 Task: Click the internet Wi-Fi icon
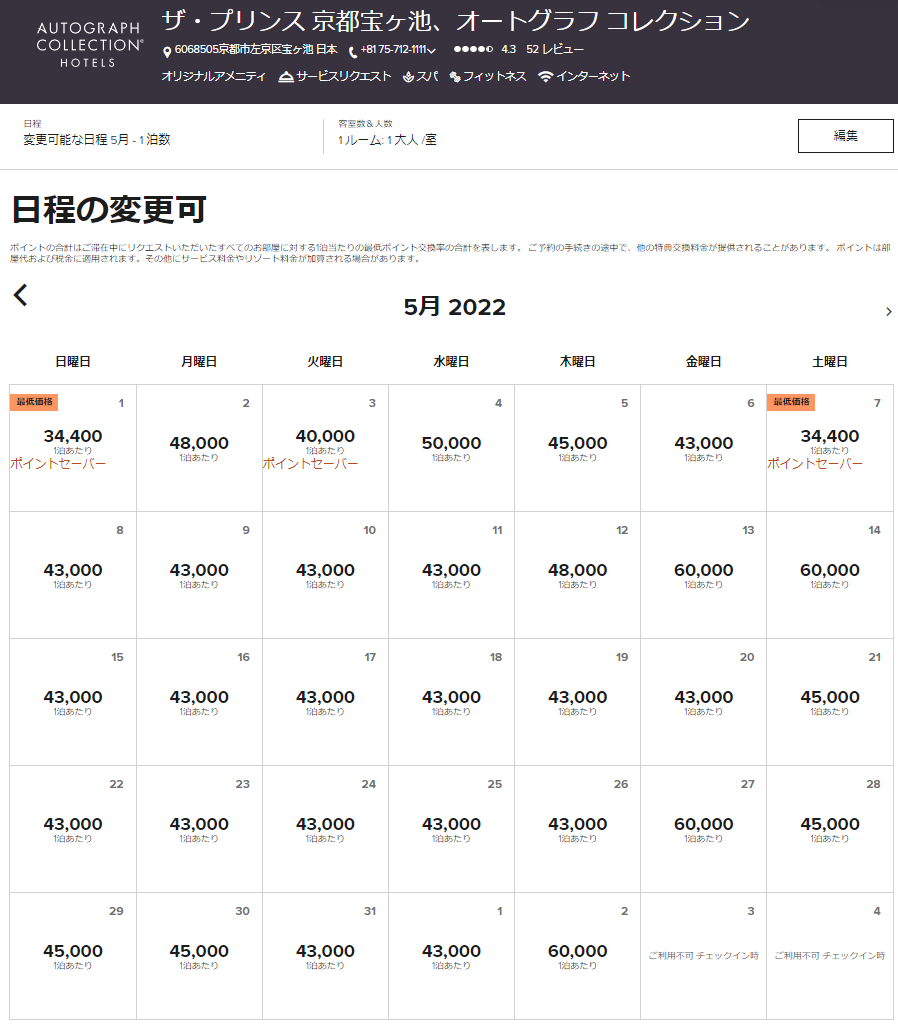(x=545, y=77)
